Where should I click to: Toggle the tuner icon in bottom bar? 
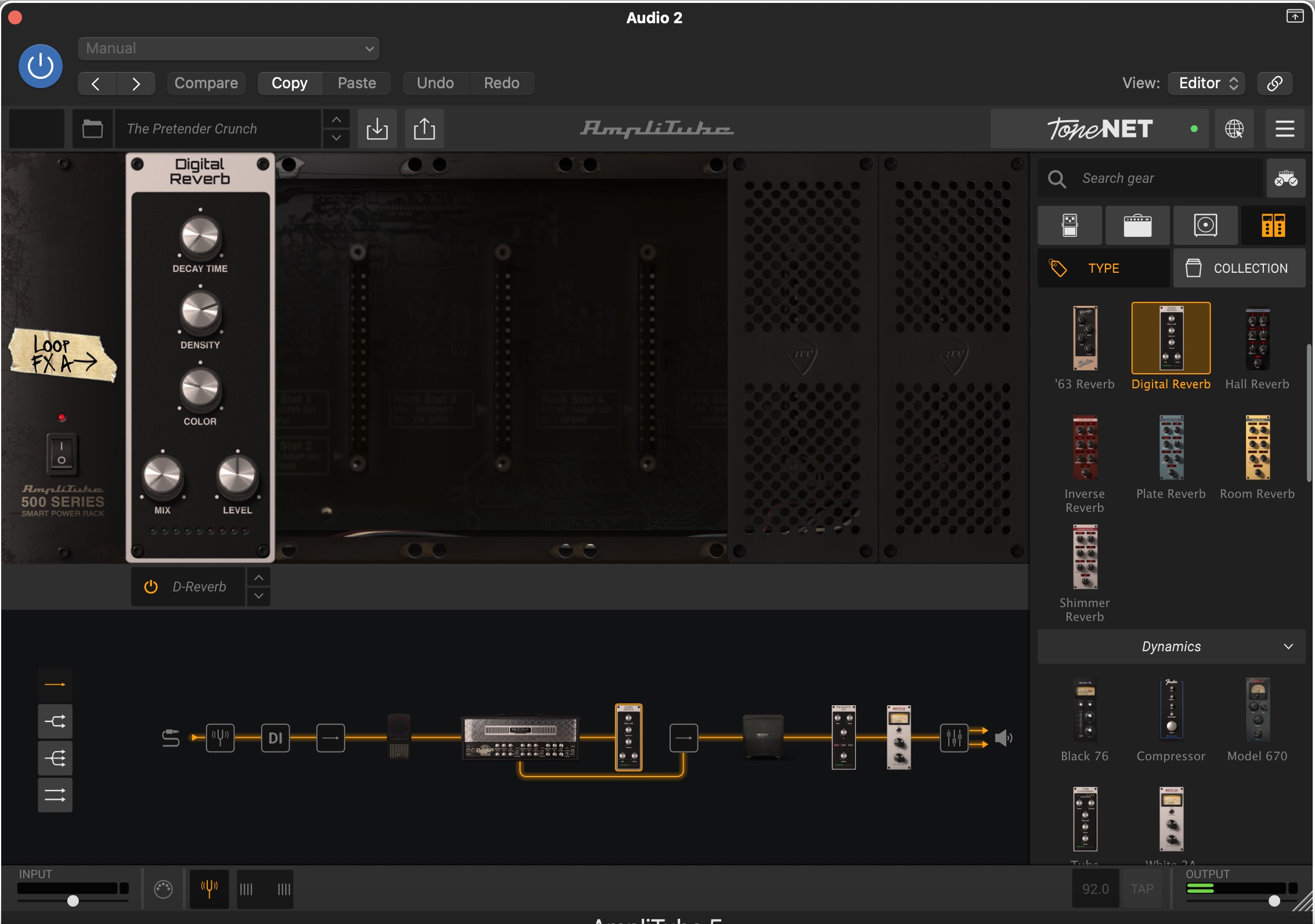point(209,889)
